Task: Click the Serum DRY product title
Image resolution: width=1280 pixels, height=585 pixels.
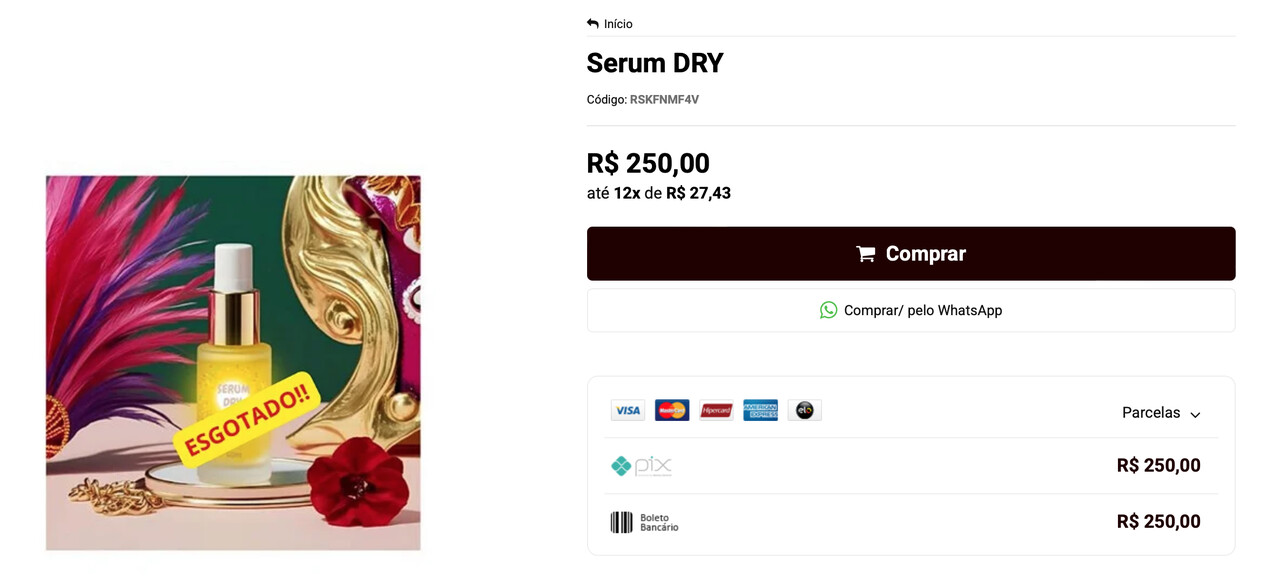Action: 655,63
